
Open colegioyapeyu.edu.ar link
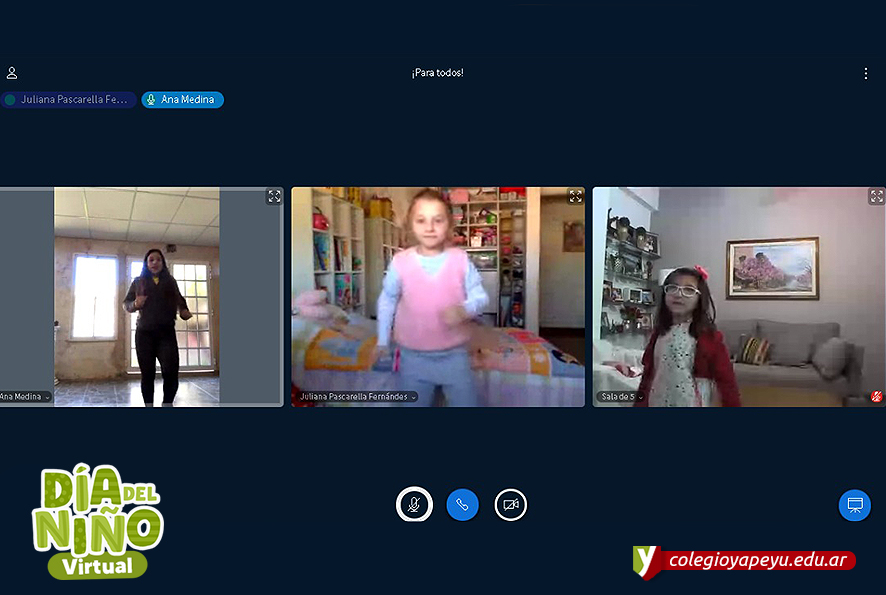758,561
